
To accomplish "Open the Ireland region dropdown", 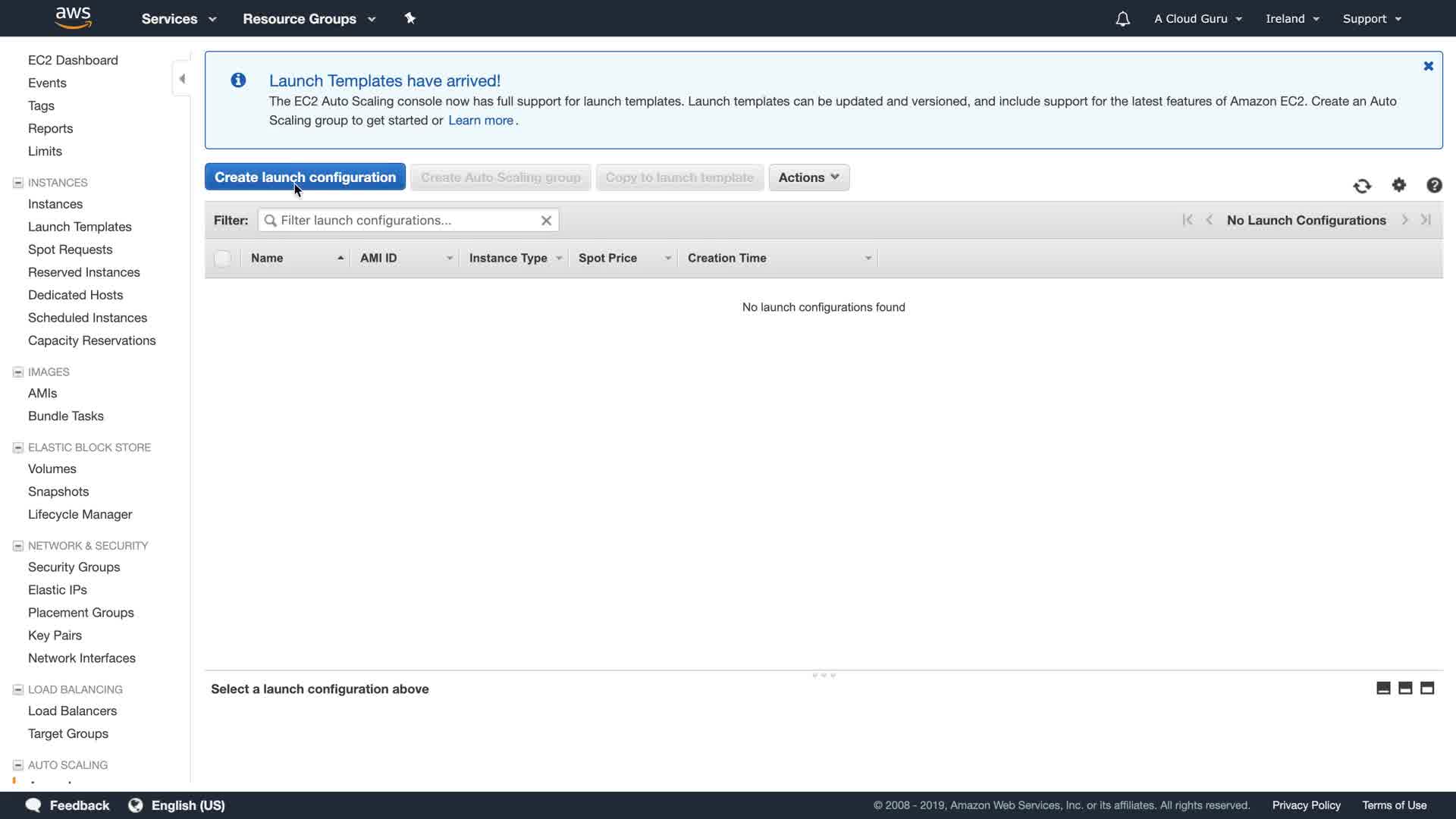I will pyautogui.click(x=1292, y=19).
